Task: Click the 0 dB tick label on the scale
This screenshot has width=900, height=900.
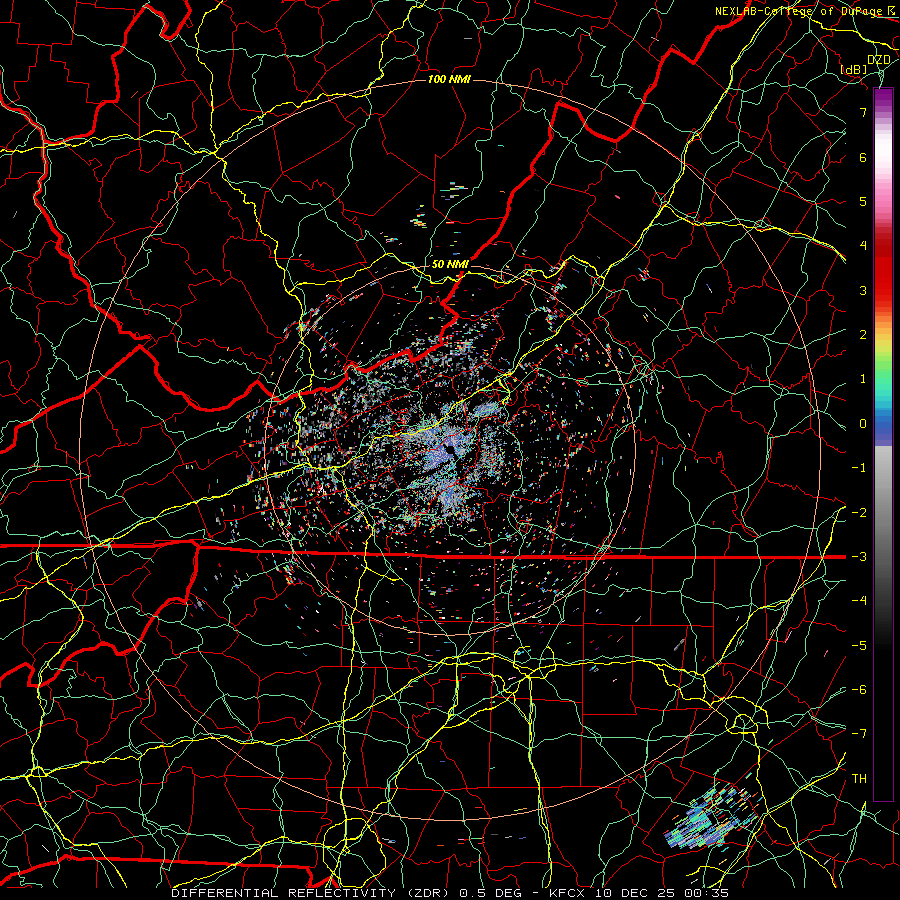Action: pos(863,424)
